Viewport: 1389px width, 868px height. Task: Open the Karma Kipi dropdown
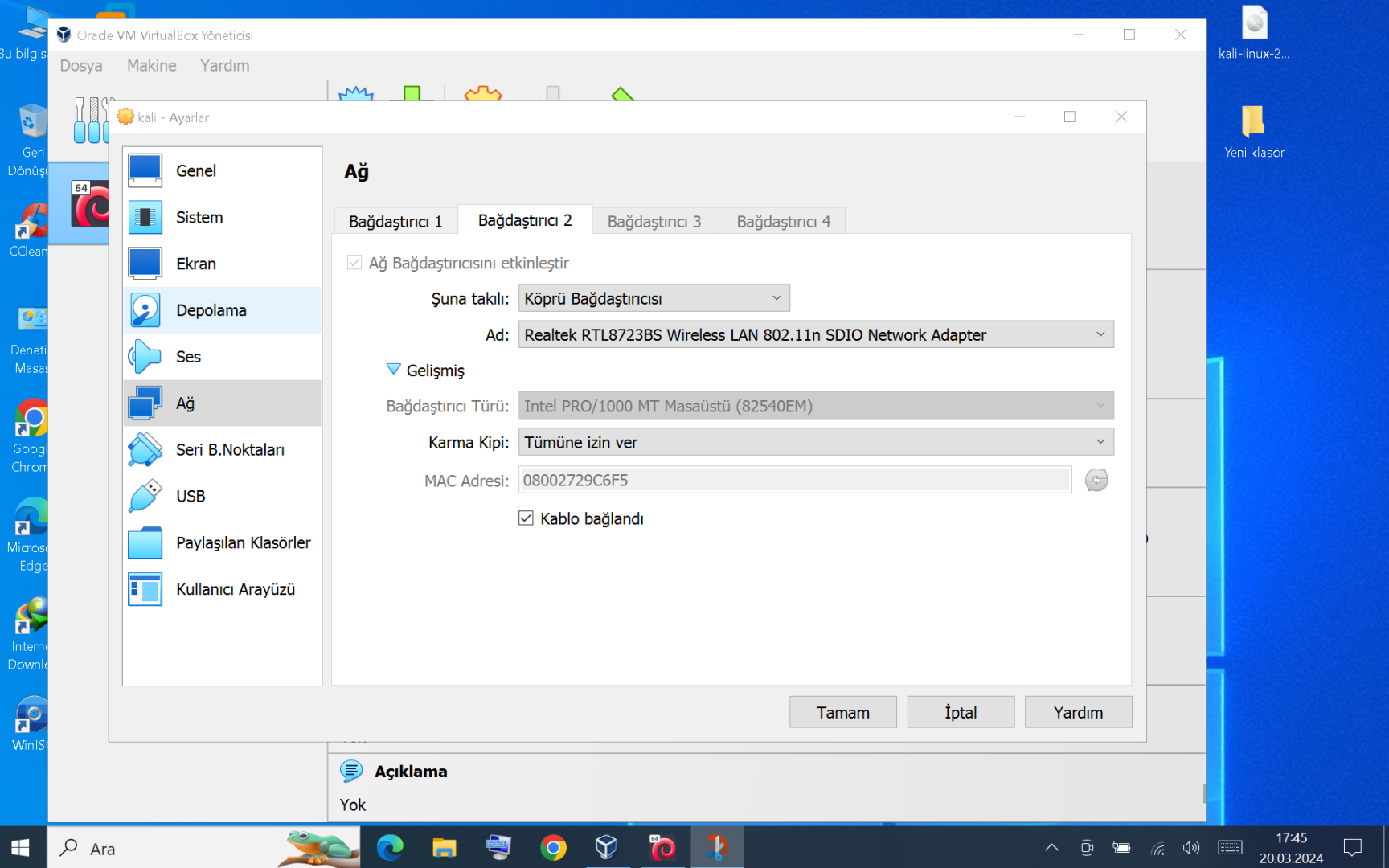click(816, 442)
